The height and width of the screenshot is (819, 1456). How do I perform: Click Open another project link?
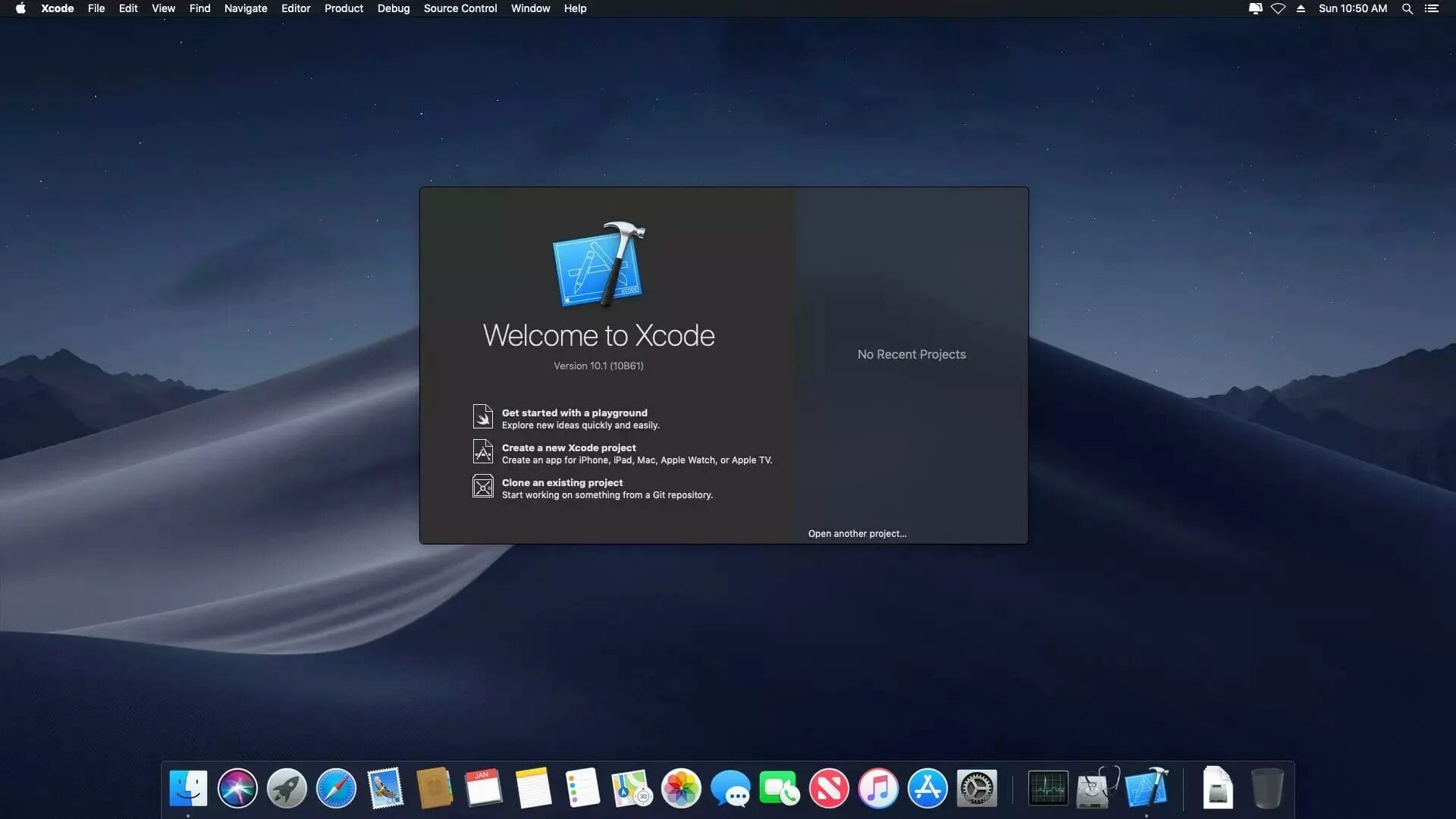[x=857, y=534]
